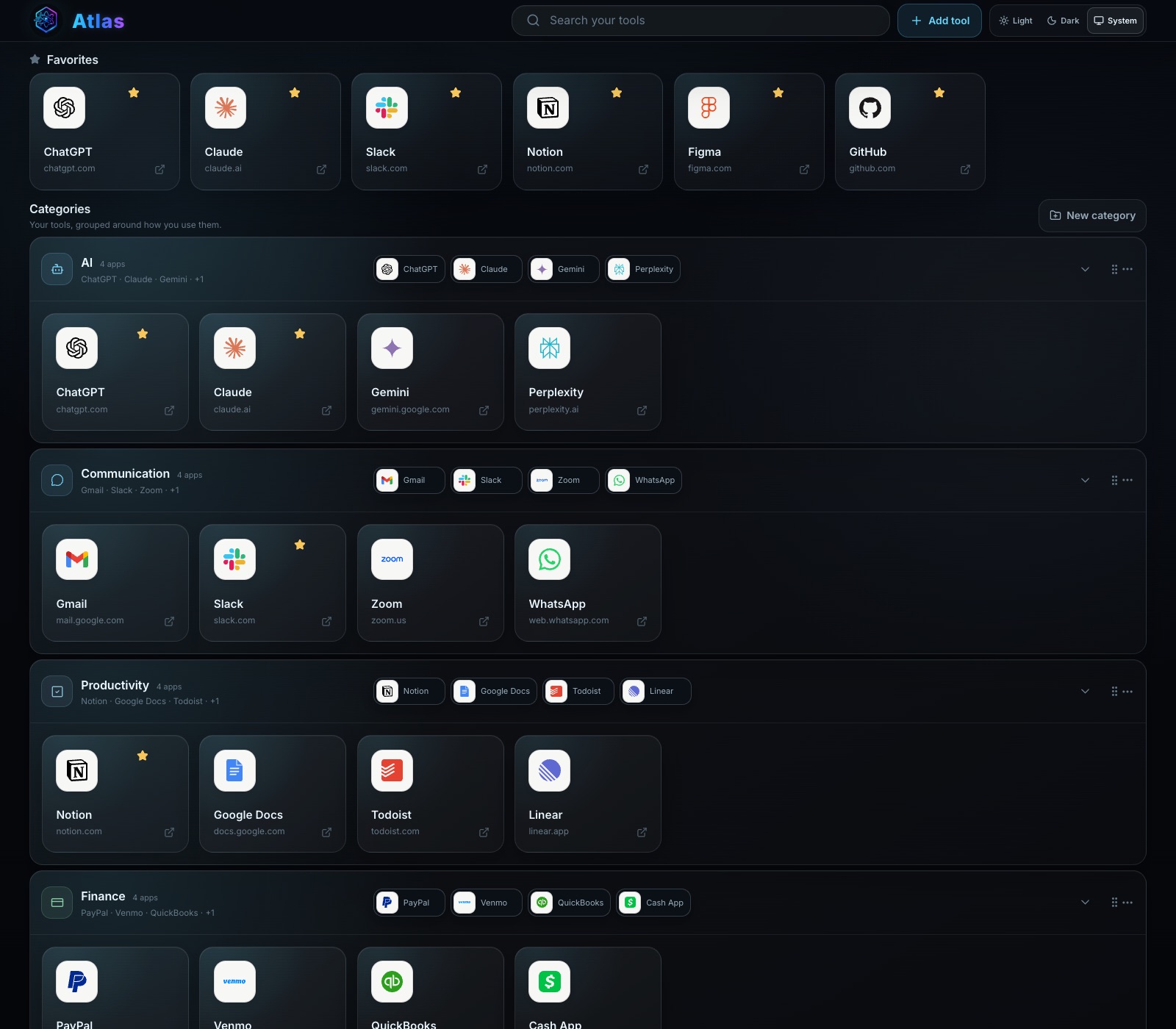This screenshot has width=1176, height=1029.
Task: Unfavorite Notion star in Favorites row
Action: point(617,93)
